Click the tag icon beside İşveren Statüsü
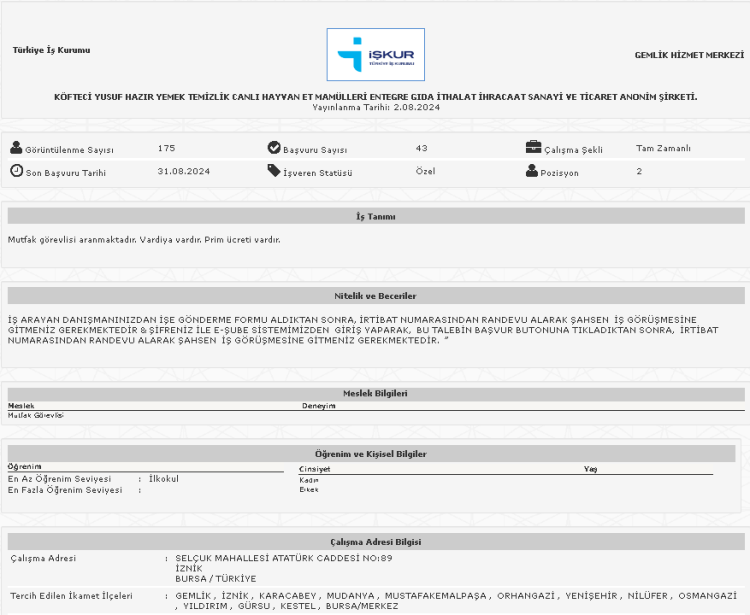Image resolution: width=750 pixels, height=615 pixels. [274, 171]
